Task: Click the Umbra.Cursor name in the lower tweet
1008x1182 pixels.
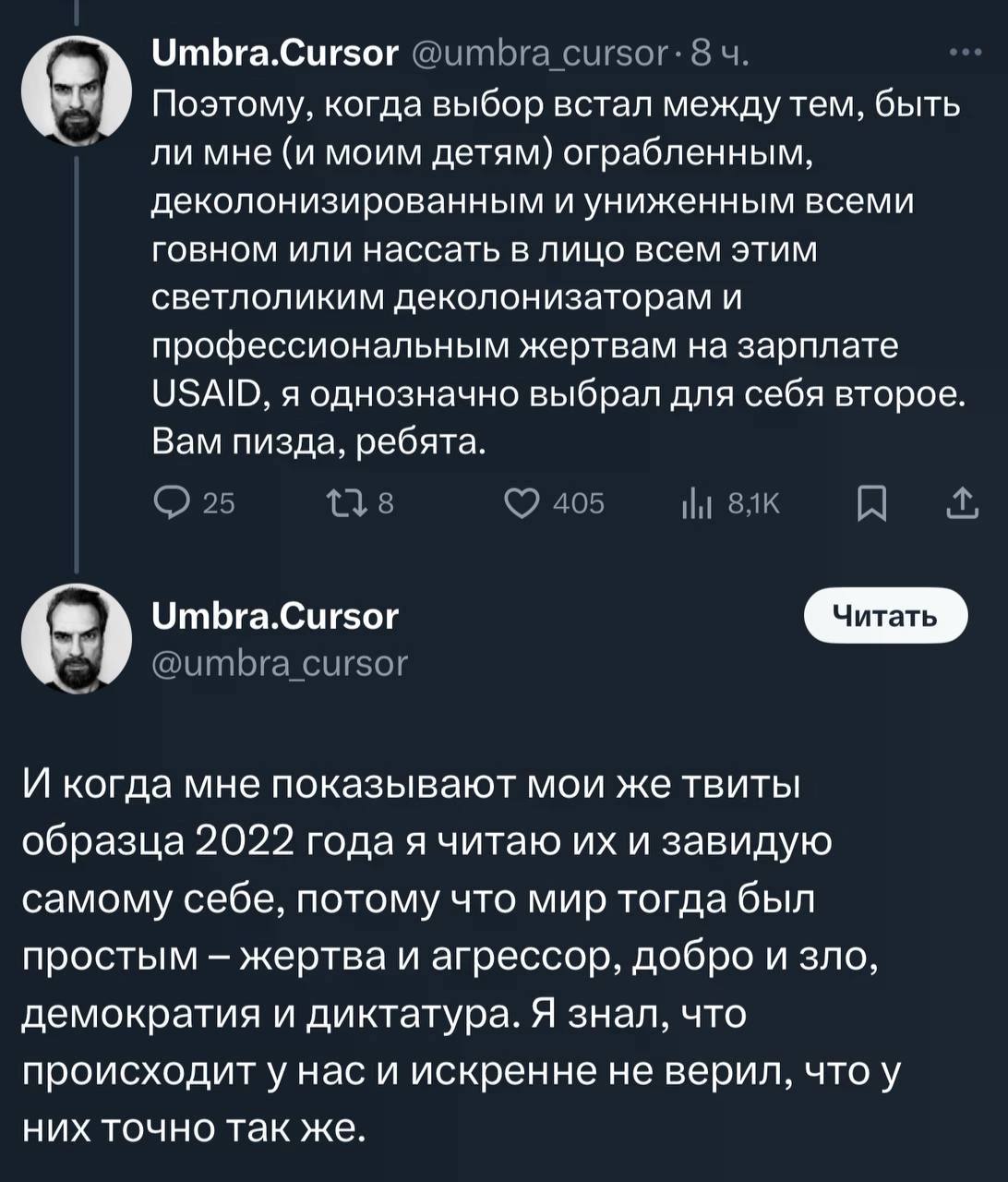Action: pyautogui.click(x=274, y=615)
